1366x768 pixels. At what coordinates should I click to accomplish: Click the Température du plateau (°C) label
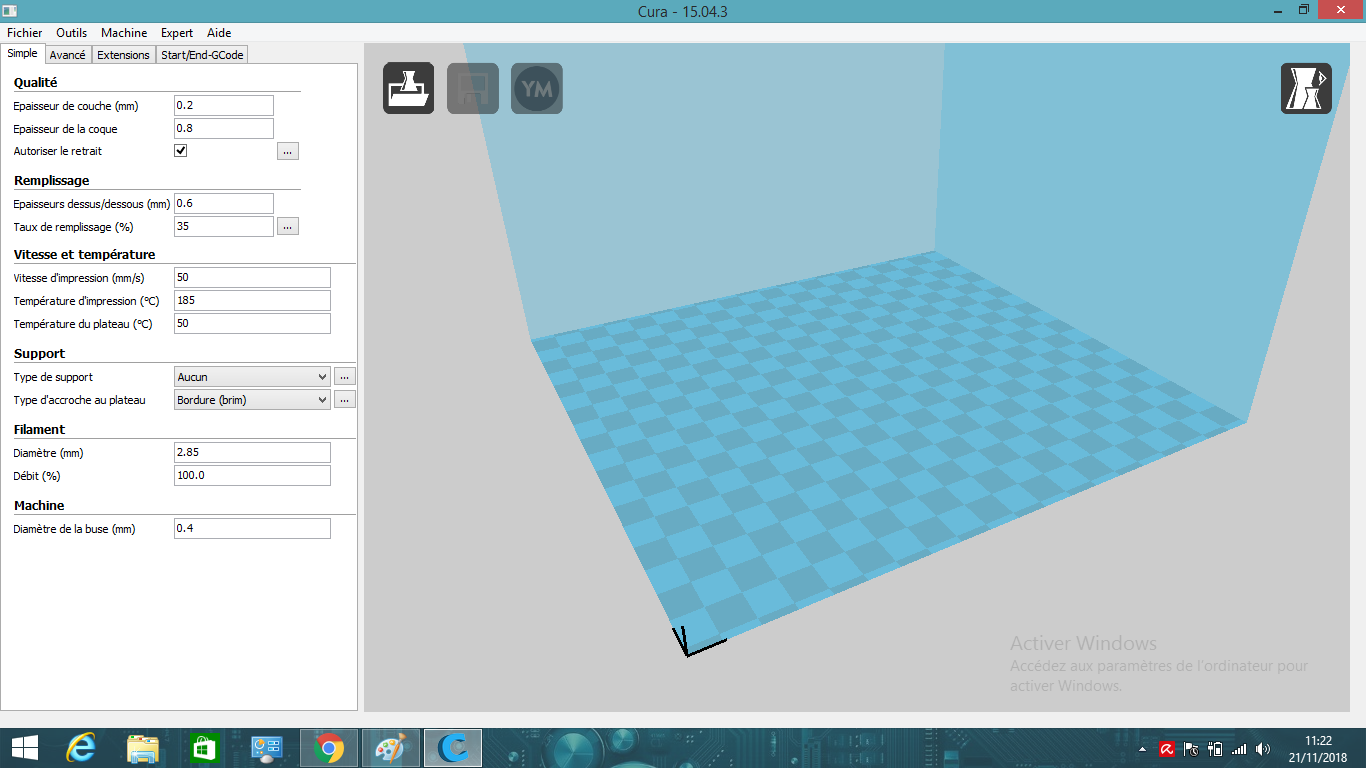coord(83,324)
